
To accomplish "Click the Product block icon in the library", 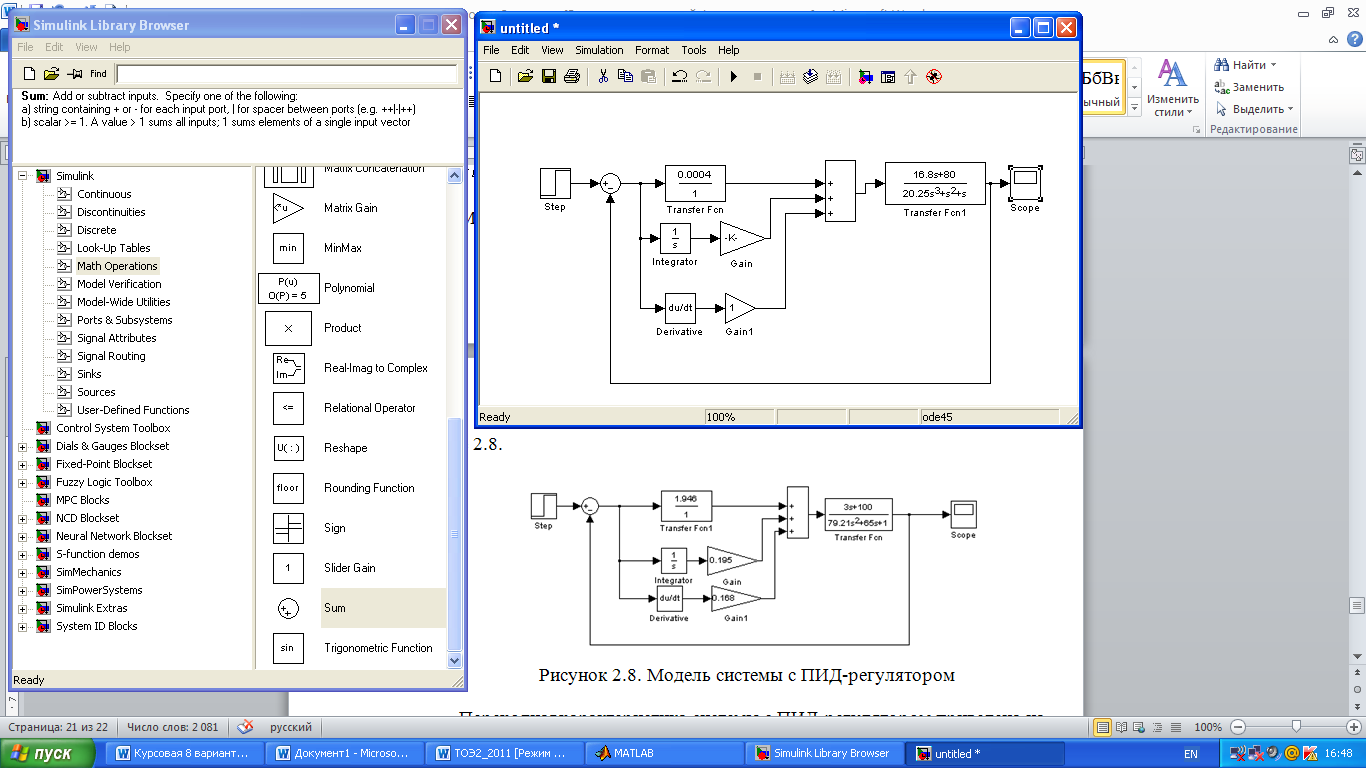I will coord(288,328).
